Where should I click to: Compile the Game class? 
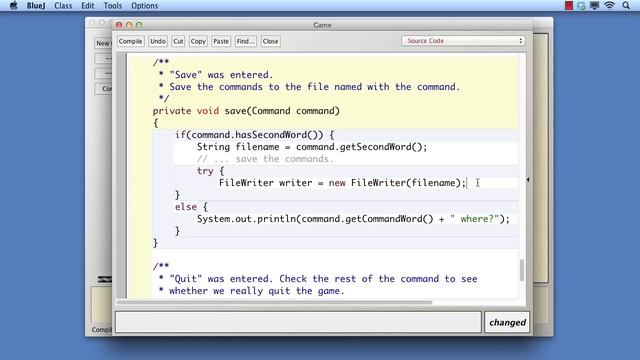tap(131, 41)
